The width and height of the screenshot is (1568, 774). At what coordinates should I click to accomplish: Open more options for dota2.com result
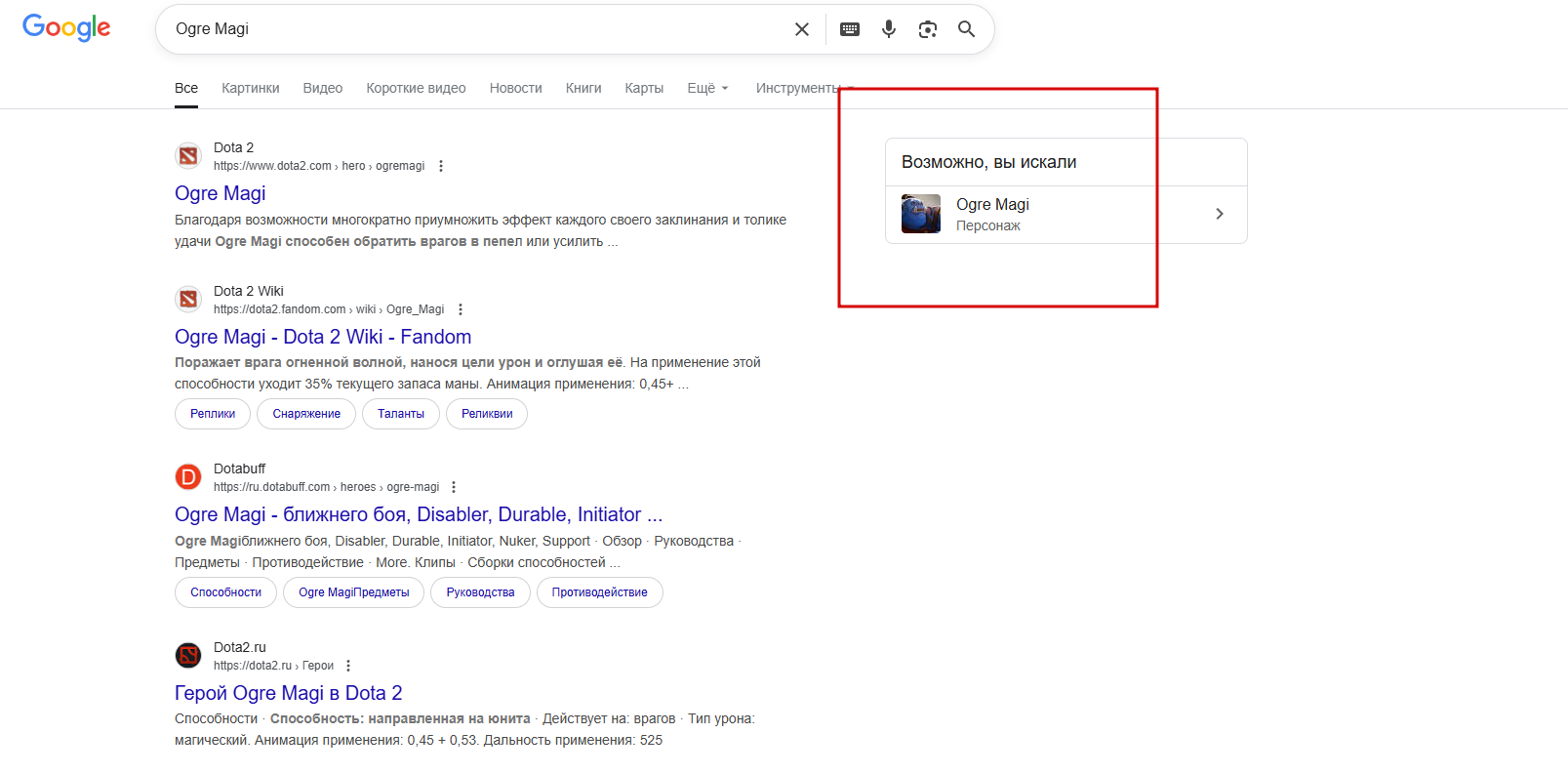[x=441, y=166]
